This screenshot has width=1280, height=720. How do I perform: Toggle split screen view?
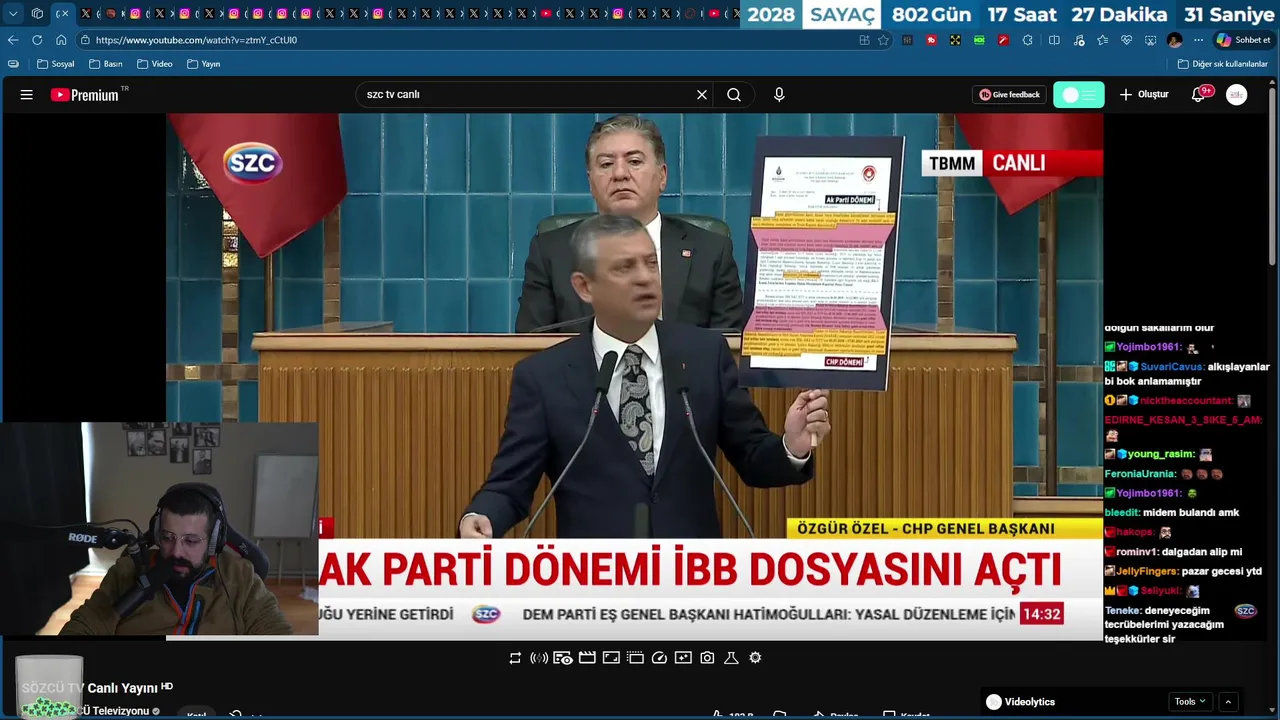1054,40
